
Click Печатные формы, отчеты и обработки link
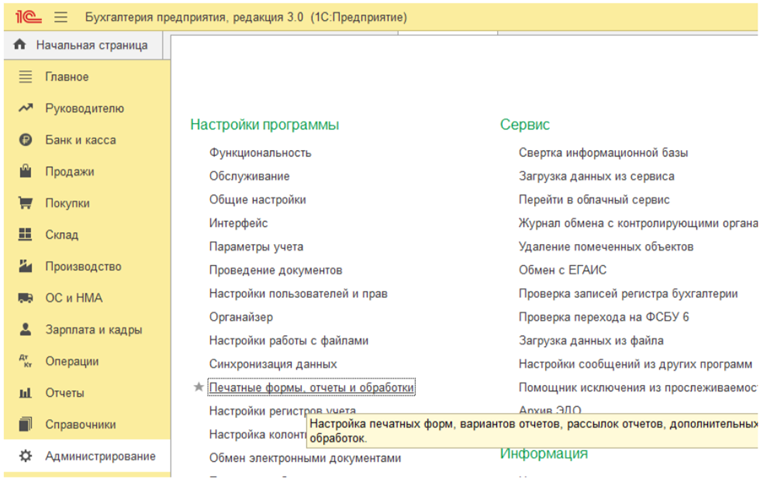click(311, 387)
